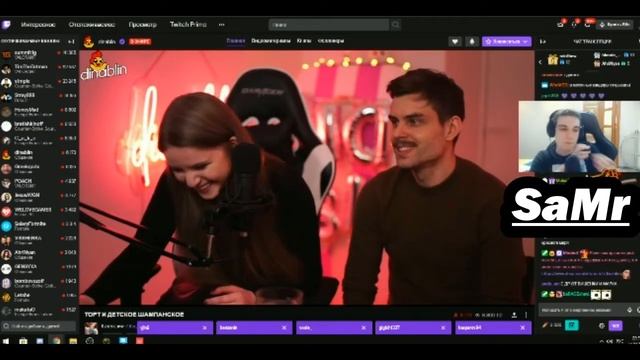640x360 pixels.
Task: Click the search magnifier button
Action: coord(395,25)
